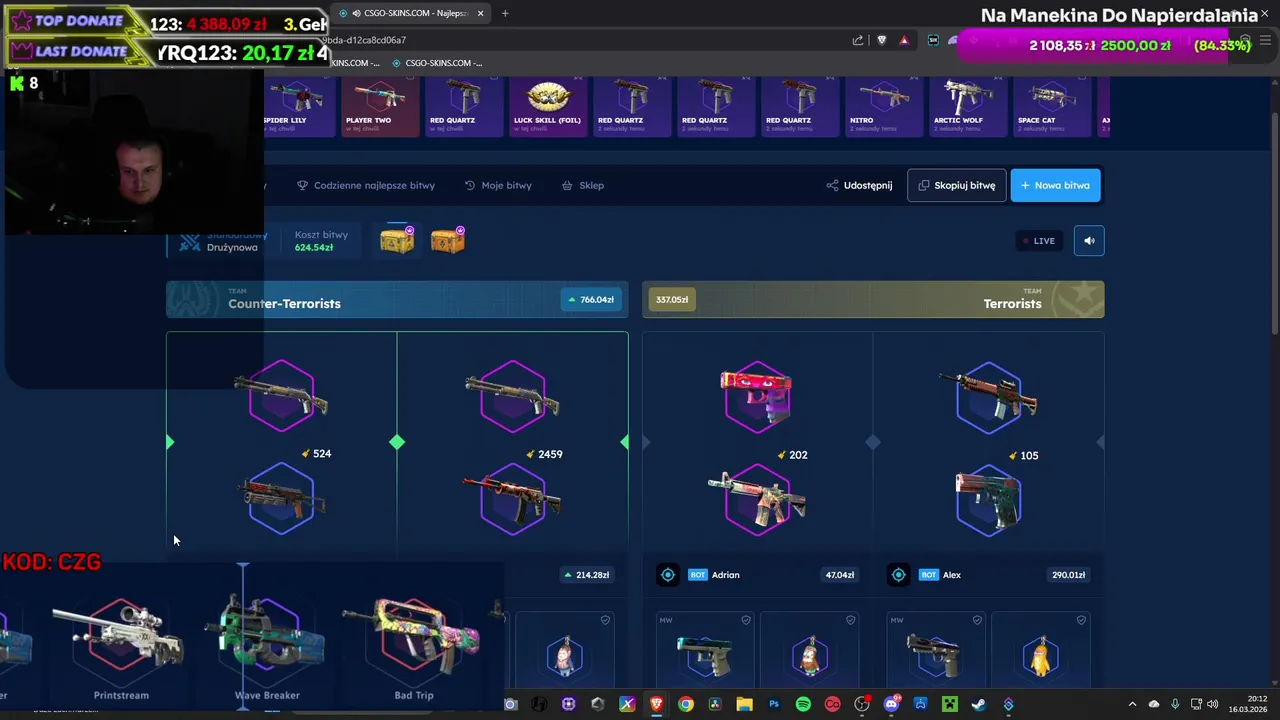The height and width of the screenshot is (720, 1280).
Task: Mute battle sound with speaker button
Action: 1089,240
